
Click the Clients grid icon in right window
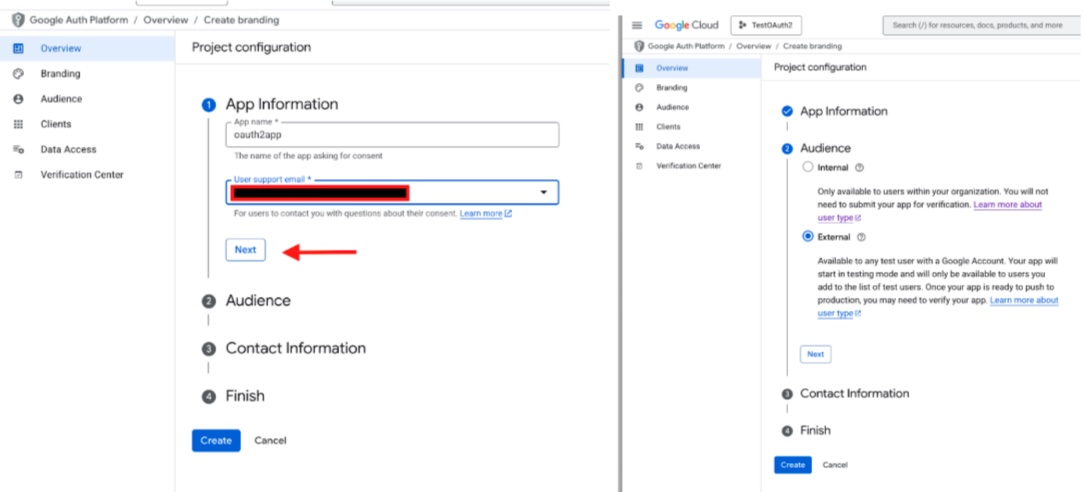(x=639, y=127)
